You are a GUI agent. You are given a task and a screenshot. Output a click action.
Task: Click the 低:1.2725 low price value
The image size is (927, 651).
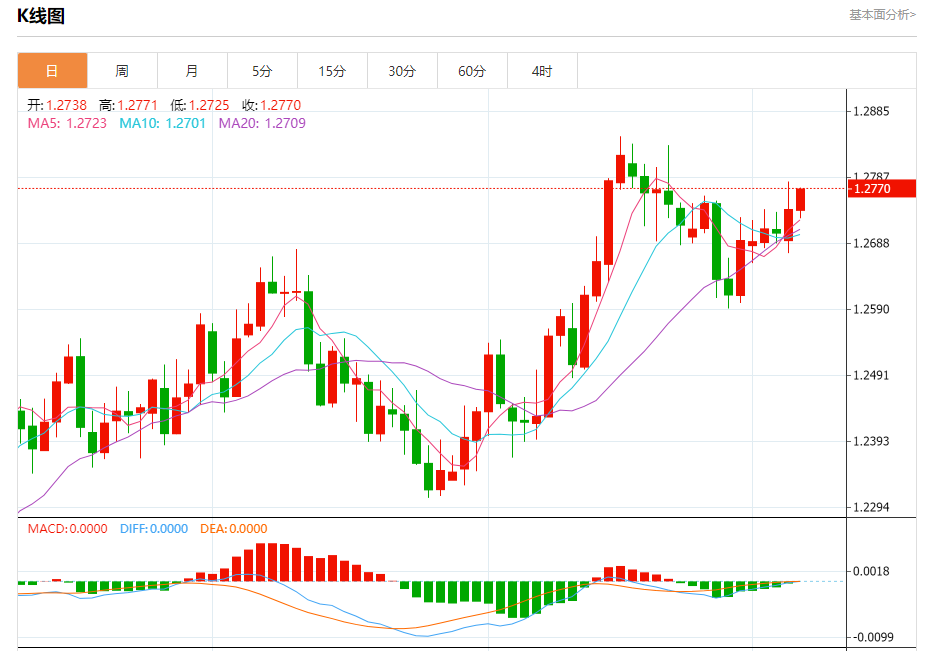(x=200, y=105)
